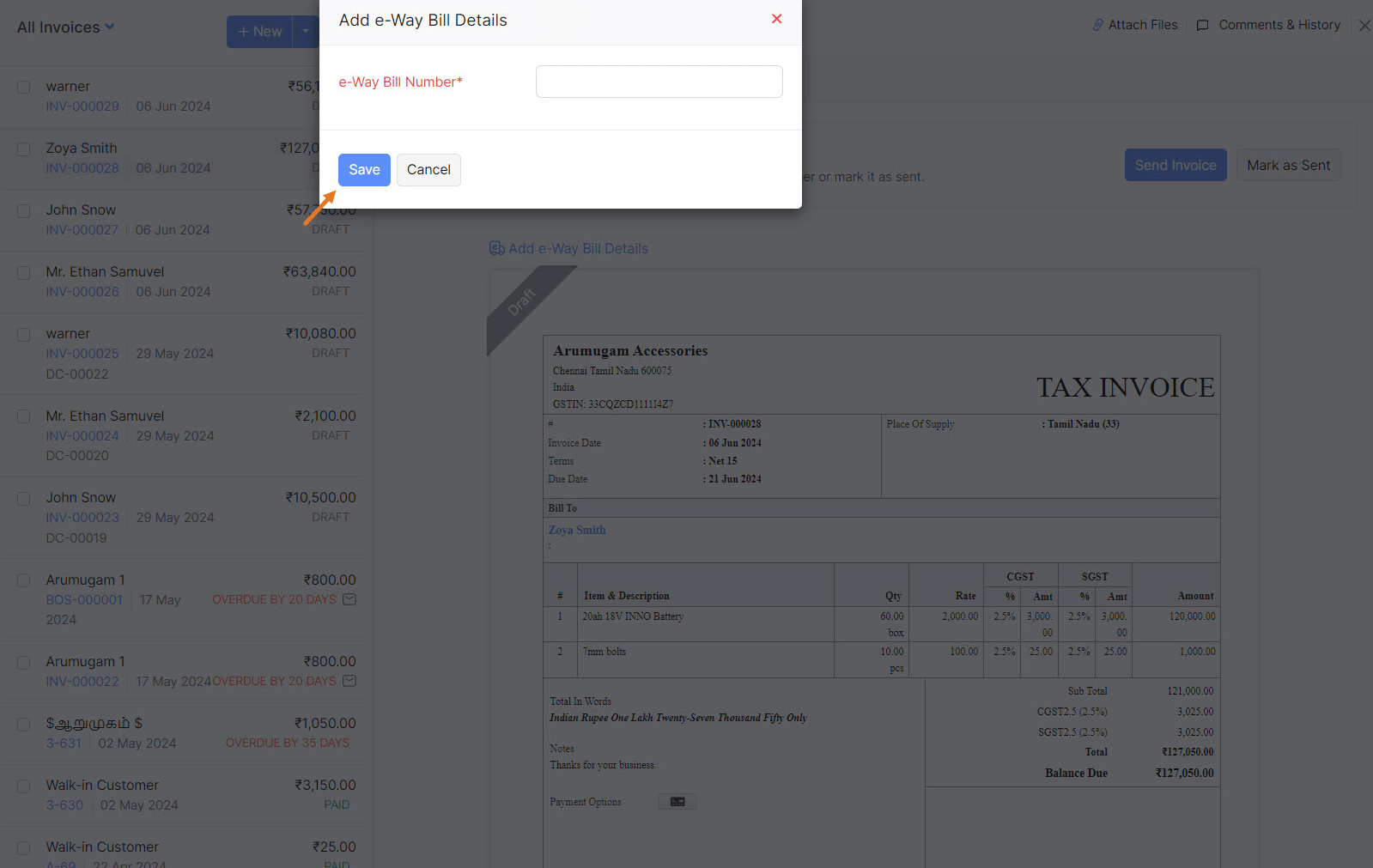Open invoice INV-000027 for John Snow
Viewport: 1373px width, 868px height.
point(82,230)
